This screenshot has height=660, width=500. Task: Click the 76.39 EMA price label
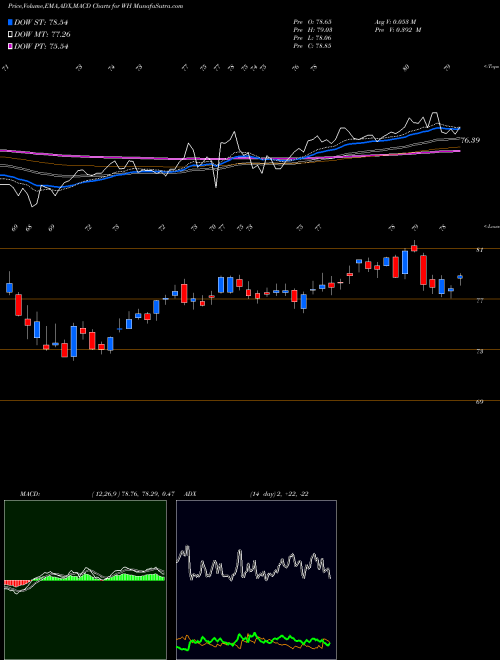pyautogui.click(x=470, y=140)
